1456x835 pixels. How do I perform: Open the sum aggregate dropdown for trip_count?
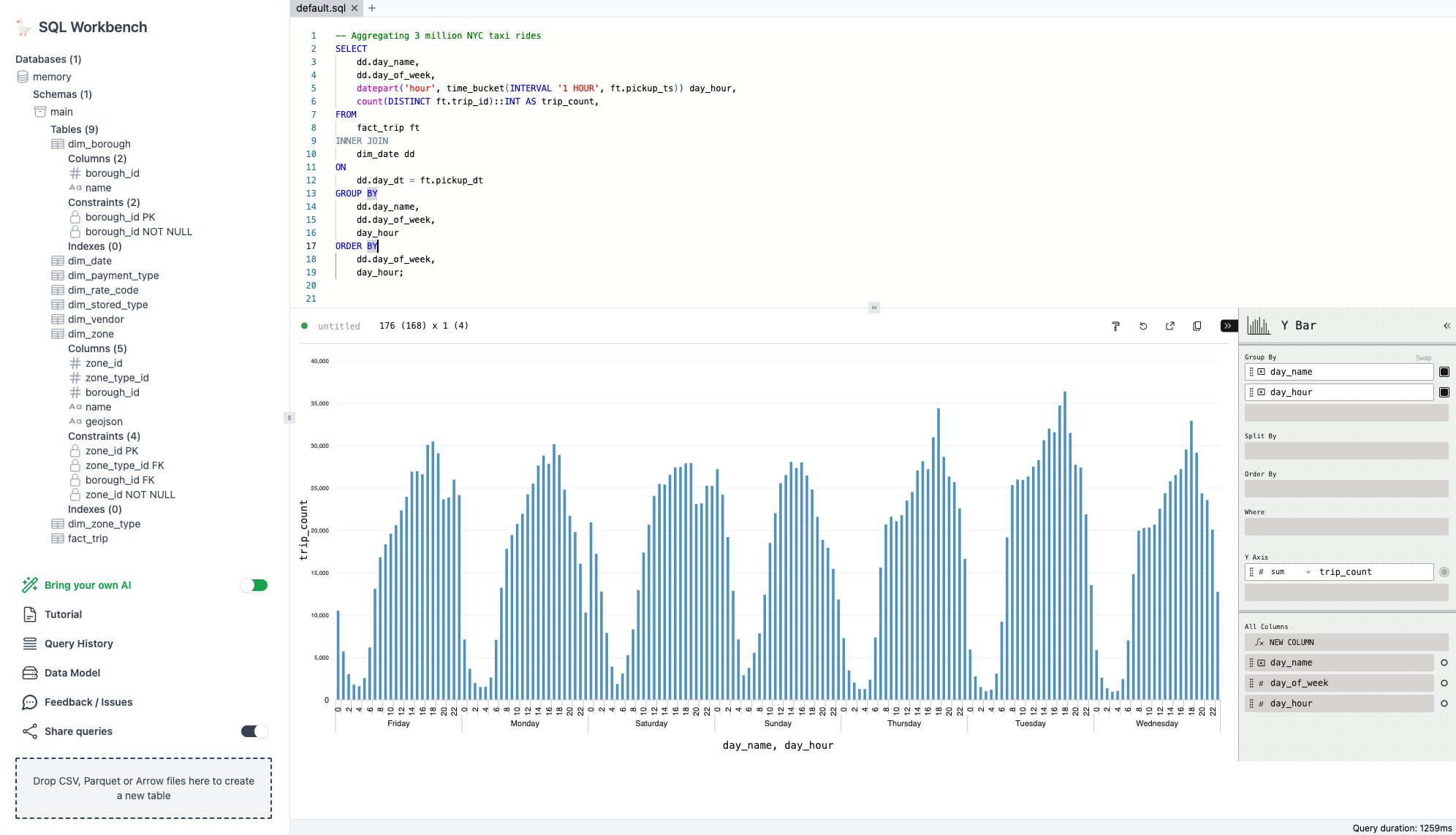[x=1290, y=572]
